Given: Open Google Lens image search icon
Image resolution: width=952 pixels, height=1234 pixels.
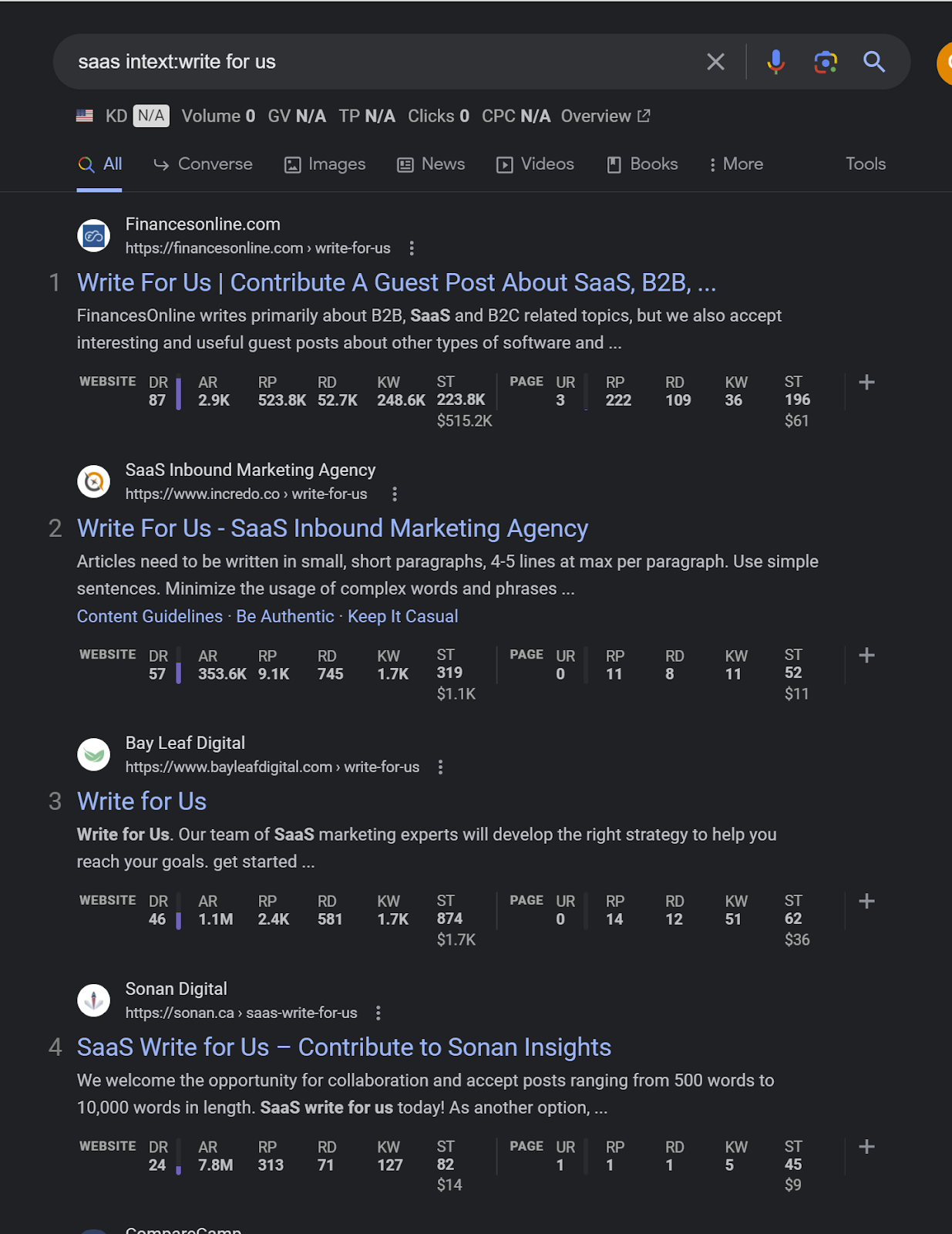Looking at the screenshot, I should (826, 62).
